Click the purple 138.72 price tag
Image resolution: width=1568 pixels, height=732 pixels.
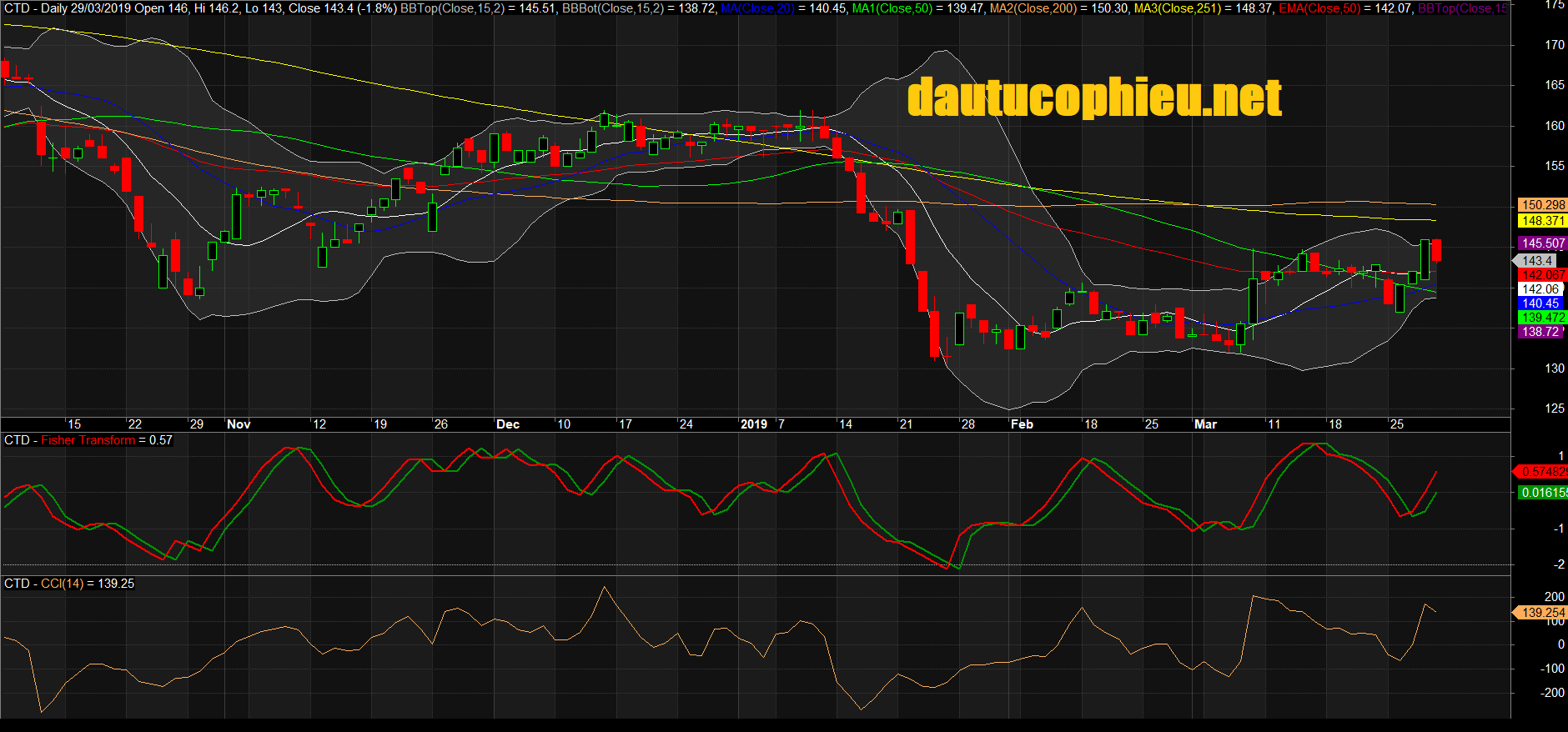point(1540,332)
